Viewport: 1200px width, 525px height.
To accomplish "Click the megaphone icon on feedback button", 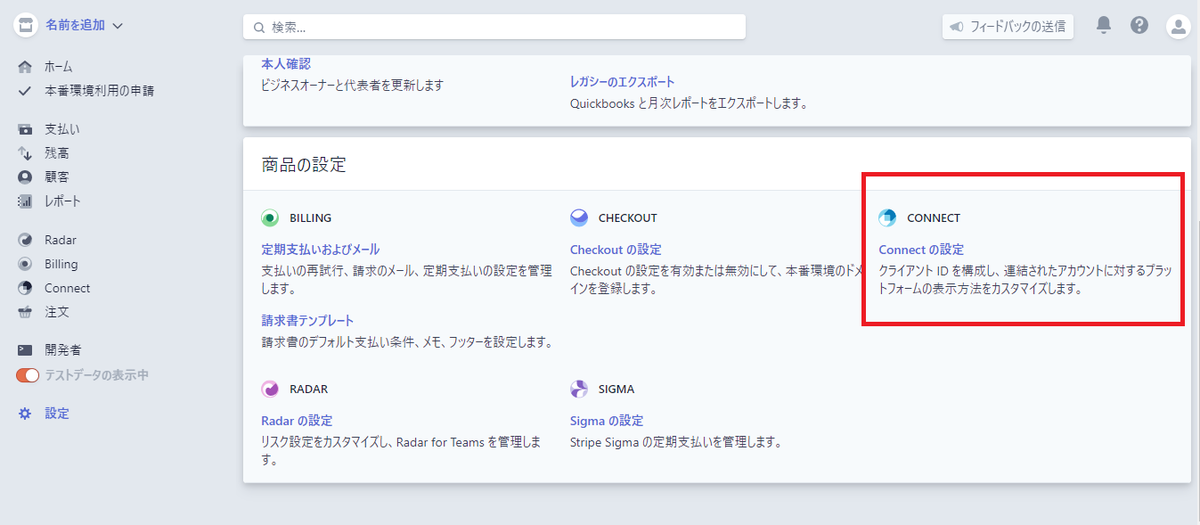I will pos(958,26).
